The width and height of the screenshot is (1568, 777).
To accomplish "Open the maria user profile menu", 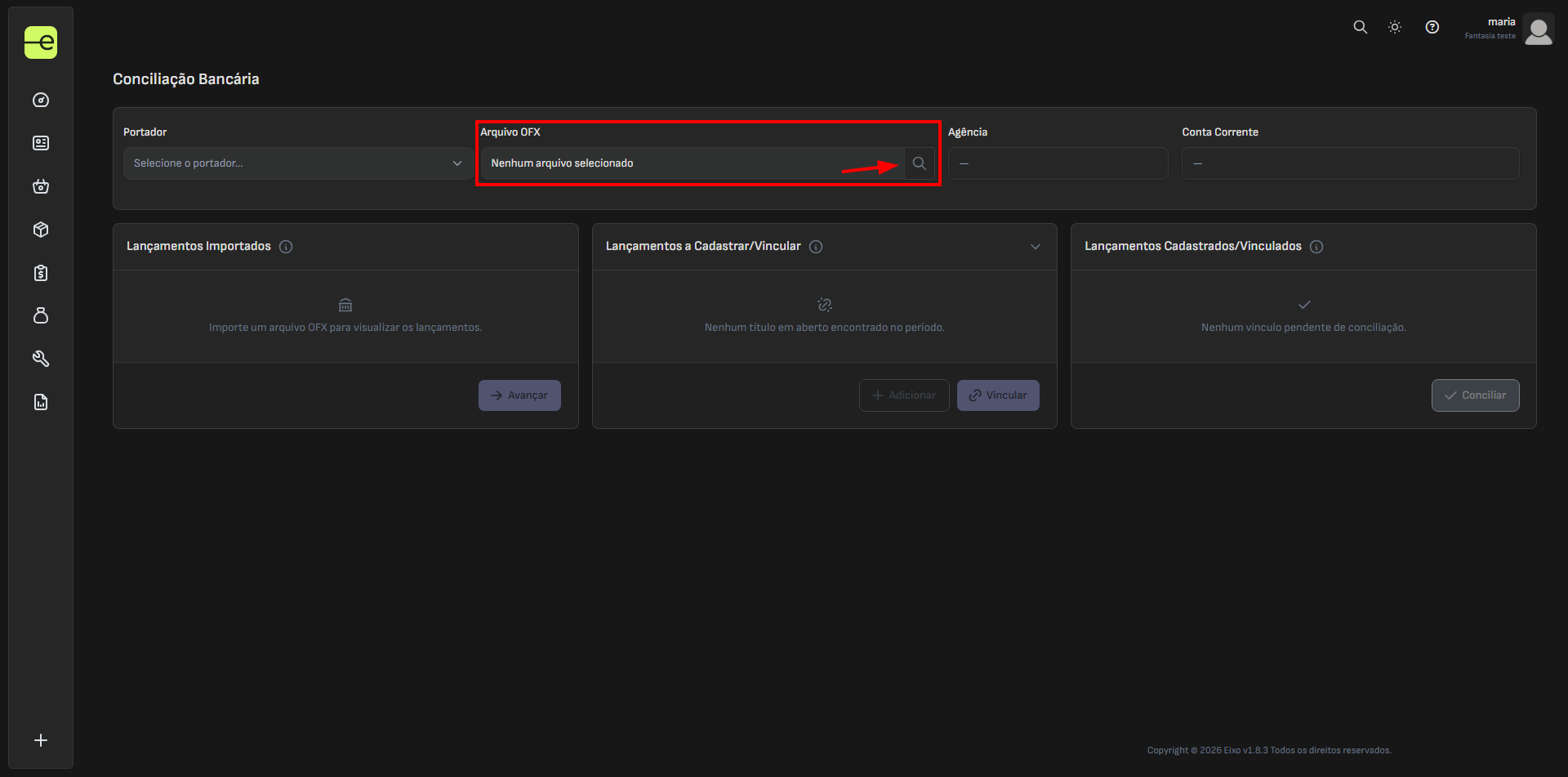I will pyautogui.click(x=1508, y=29).
